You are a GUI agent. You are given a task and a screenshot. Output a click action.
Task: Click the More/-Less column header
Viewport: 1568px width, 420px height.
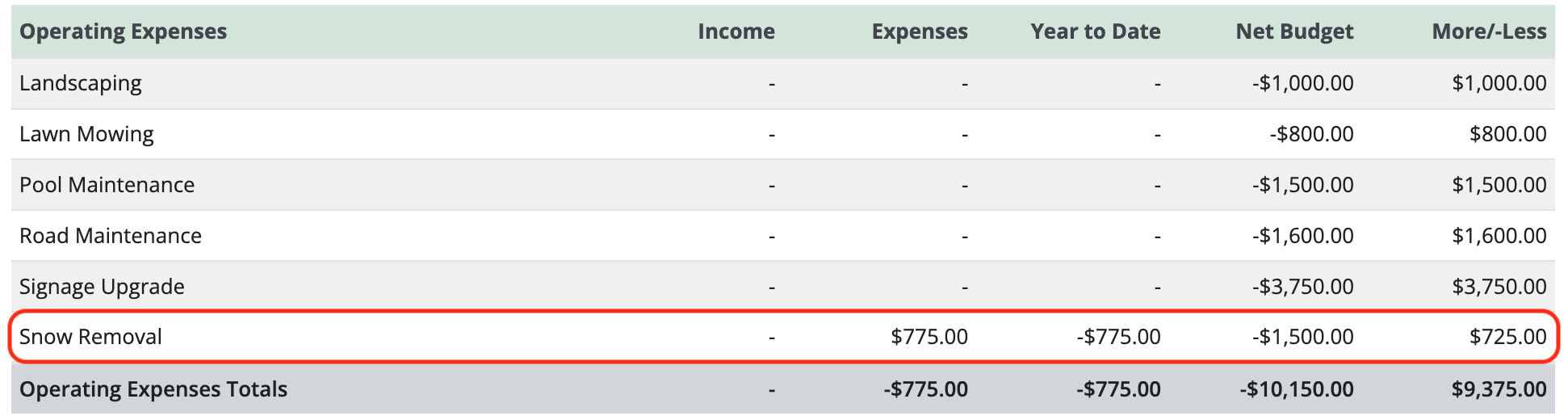1490,31
